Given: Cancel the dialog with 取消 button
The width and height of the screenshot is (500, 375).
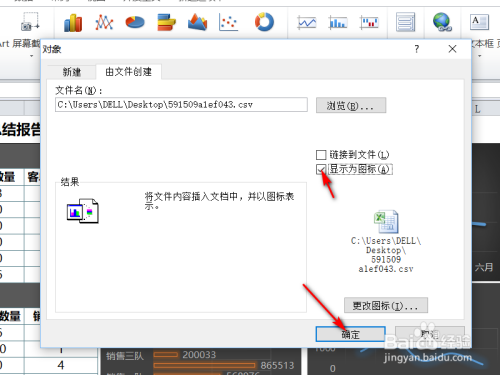Looking at the screenshot, I should coord(430,334).
